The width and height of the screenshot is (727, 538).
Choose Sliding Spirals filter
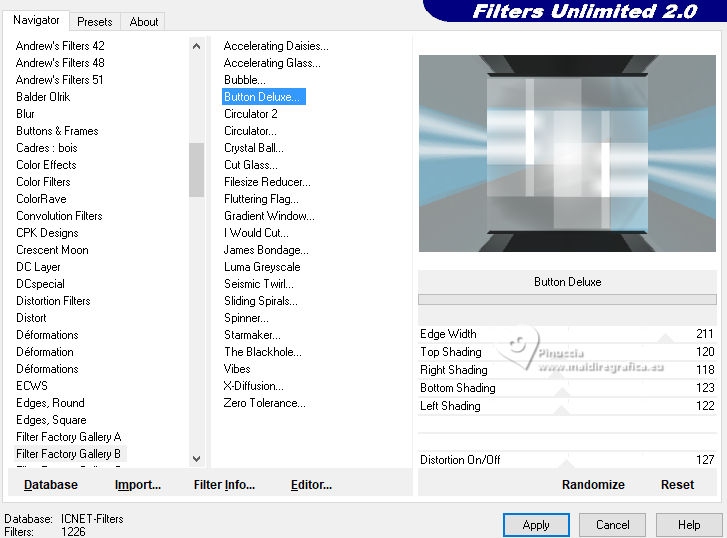point(261,301)
